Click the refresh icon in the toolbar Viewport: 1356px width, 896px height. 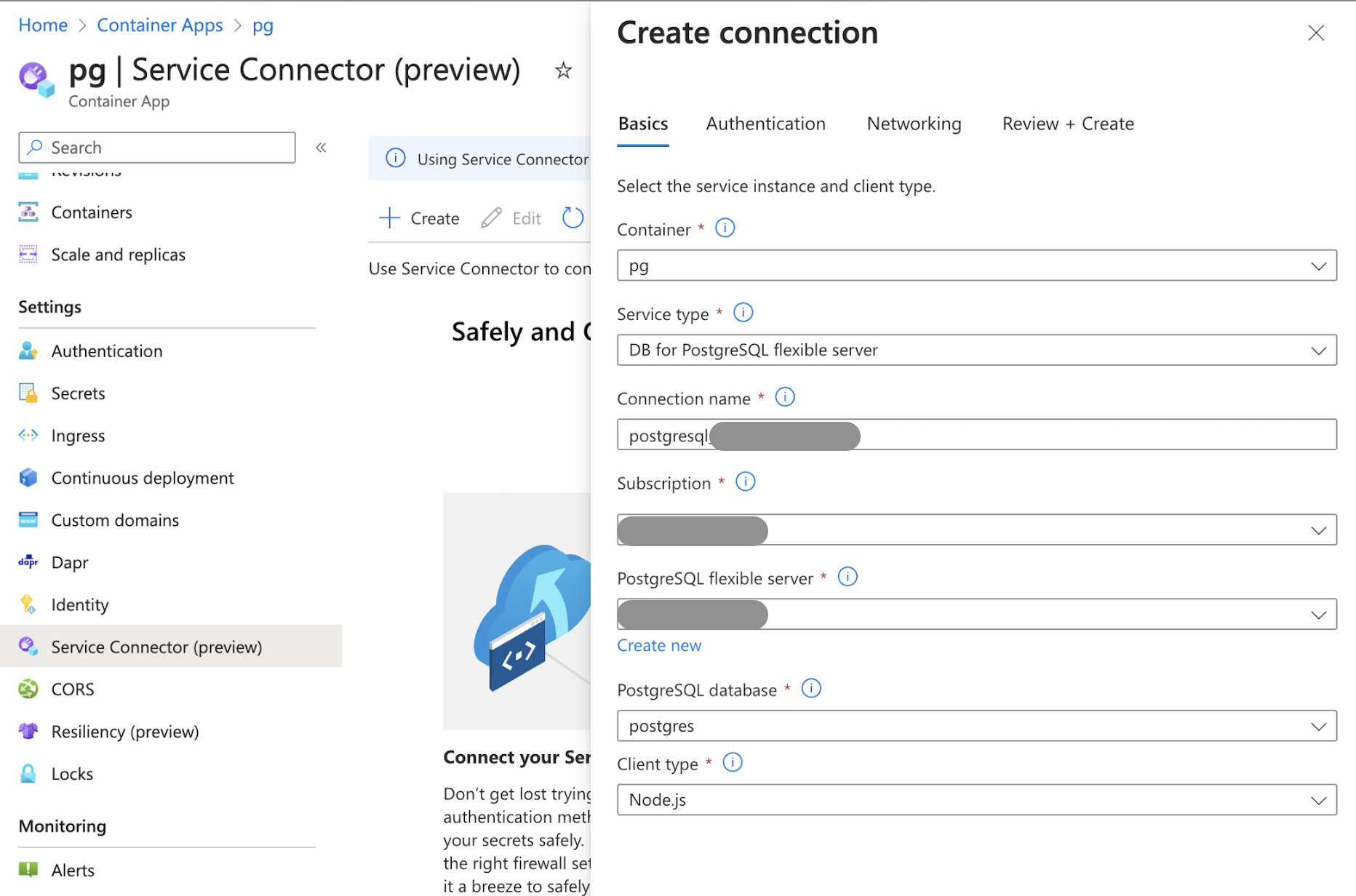tap(573, 217)
